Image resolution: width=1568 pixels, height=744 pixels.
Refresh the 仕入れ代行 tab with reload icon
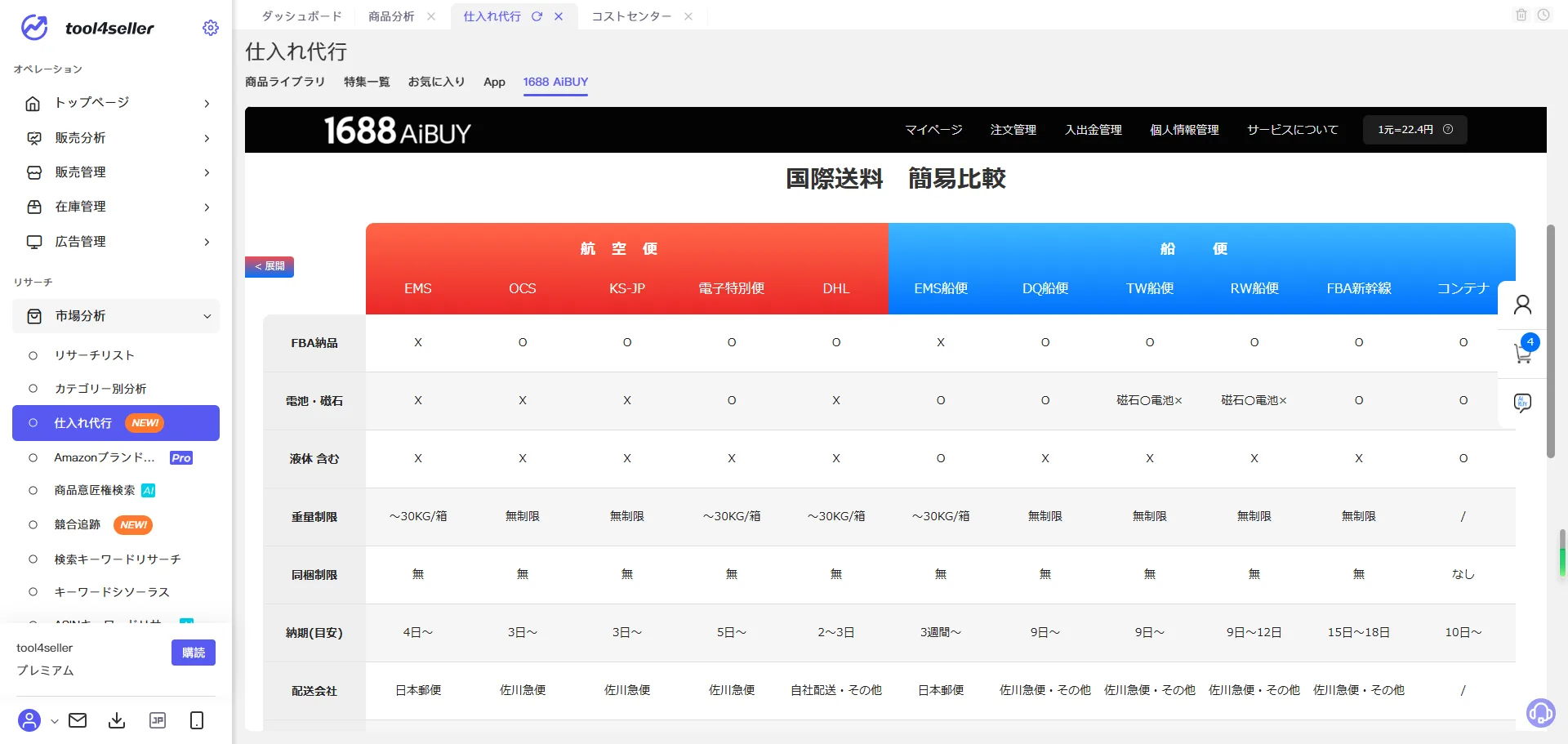tap(537, 16)
